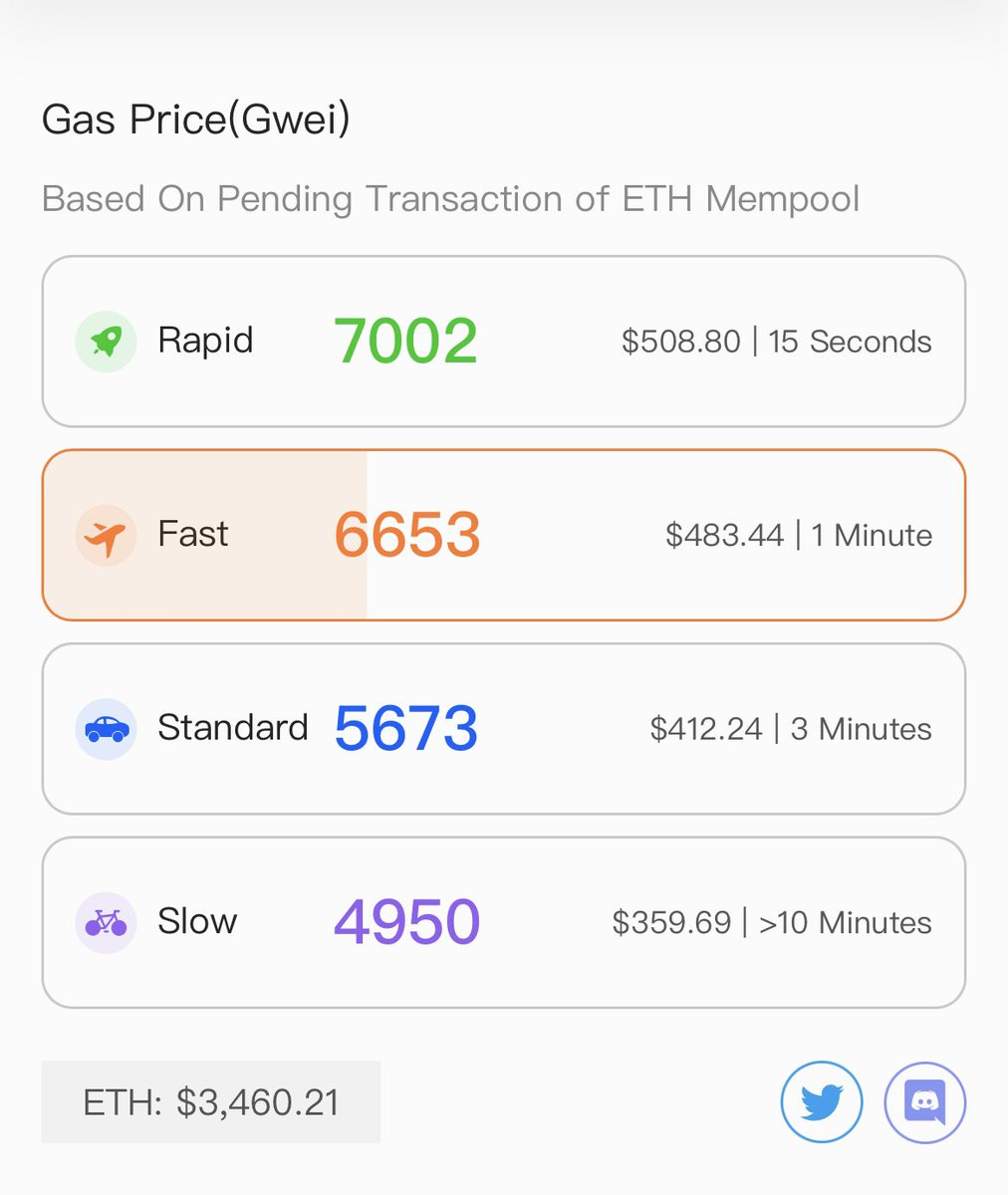The width and height of the screenshot is (1008, 1195).
Task: Click the orange airplane Fast icon
Action: click(106, 536)
